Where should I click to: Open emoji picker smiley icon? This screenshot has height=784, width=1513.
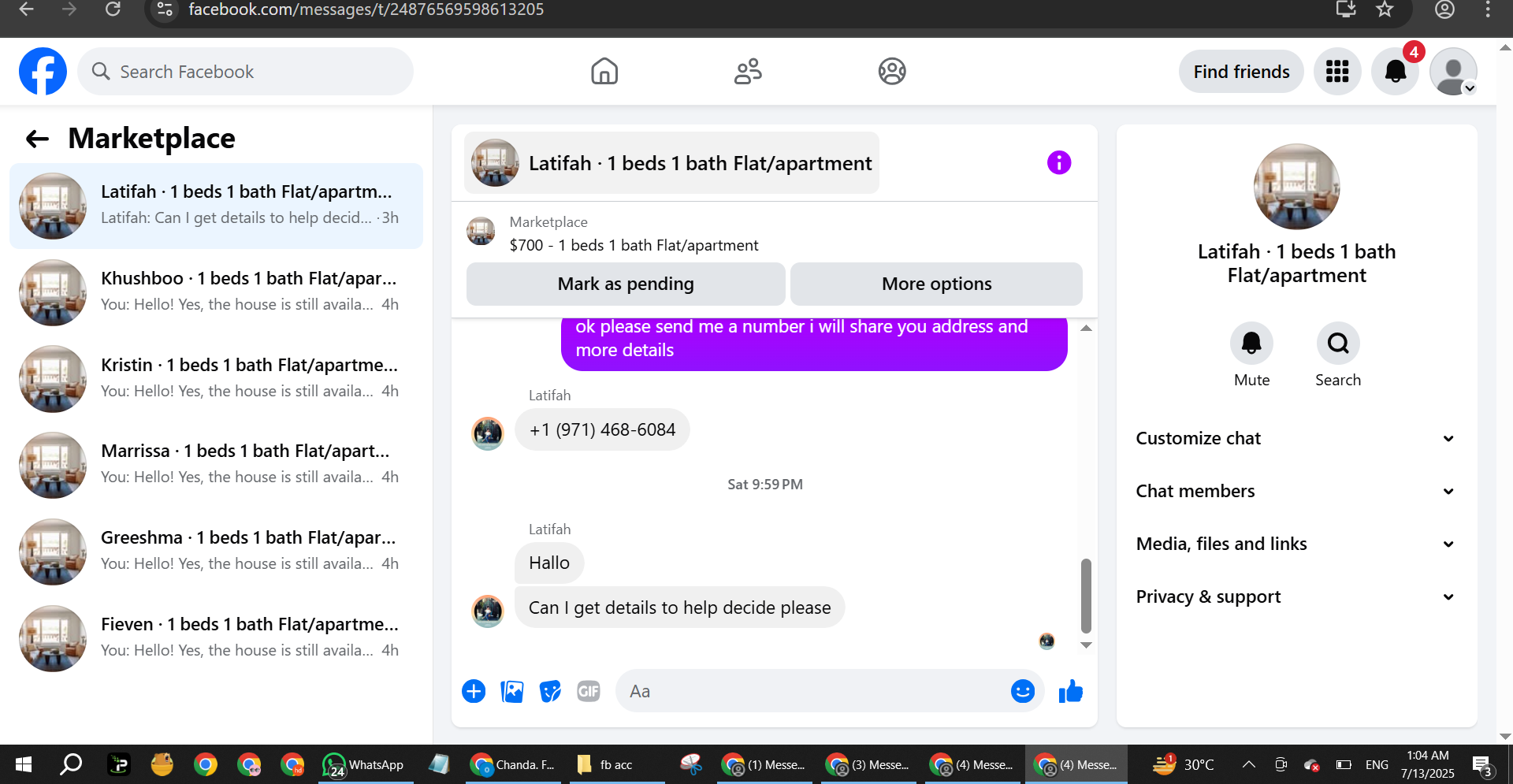click(x=1022, y=692)
